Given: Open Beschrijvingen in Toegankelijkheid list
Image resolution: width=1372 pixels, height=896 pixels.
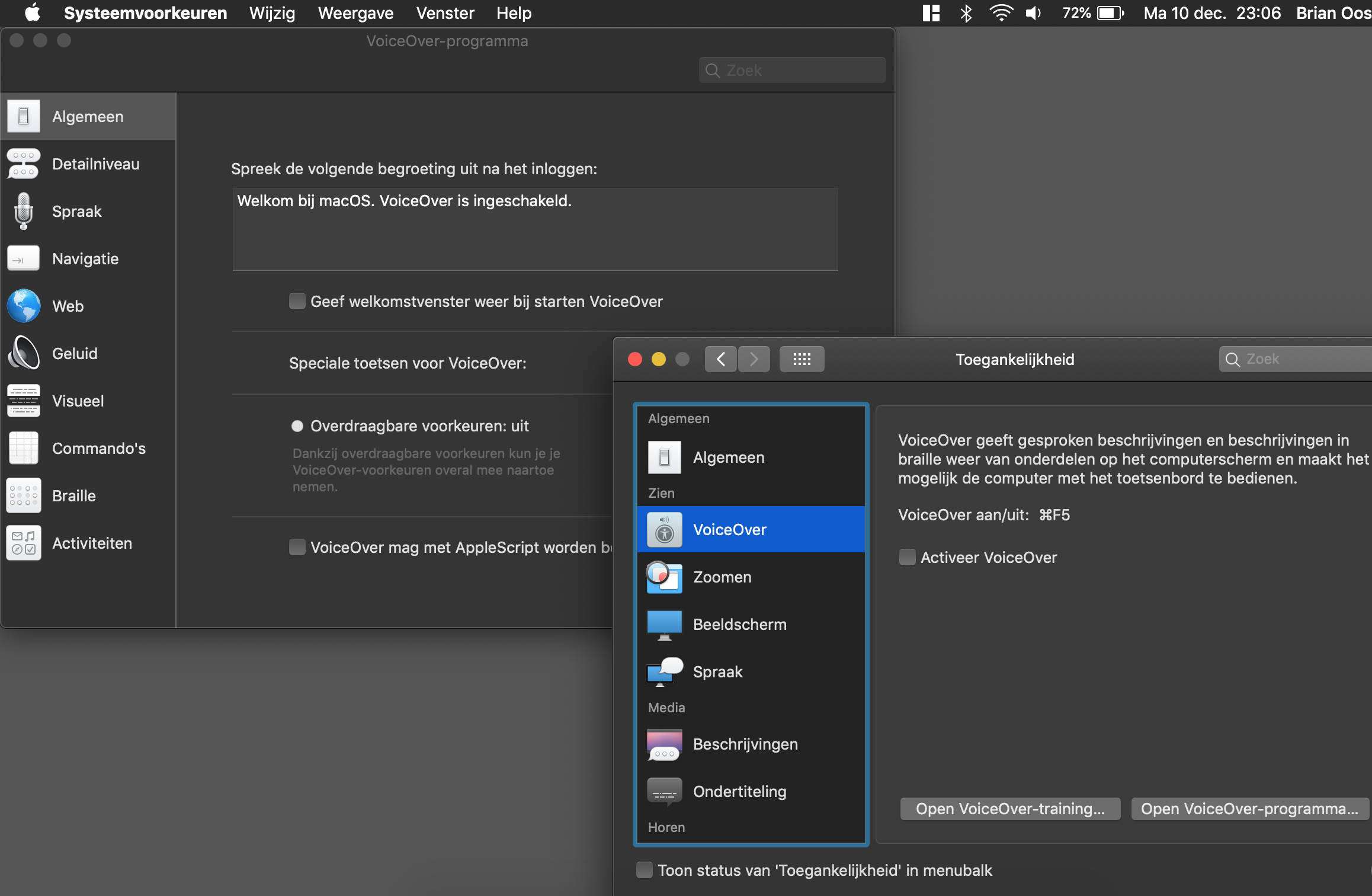Looking at the screenshot, I should (751, 744).
